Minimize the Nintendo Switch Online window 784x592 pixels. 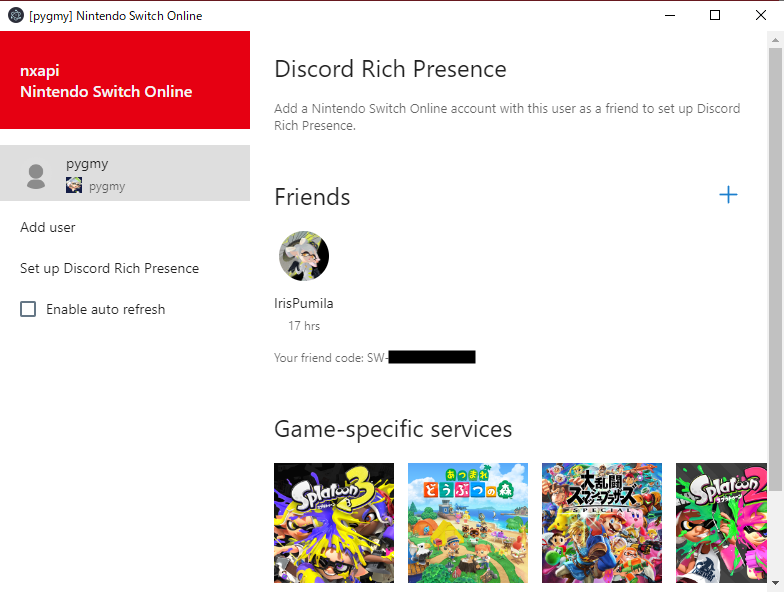coord(670,15)
